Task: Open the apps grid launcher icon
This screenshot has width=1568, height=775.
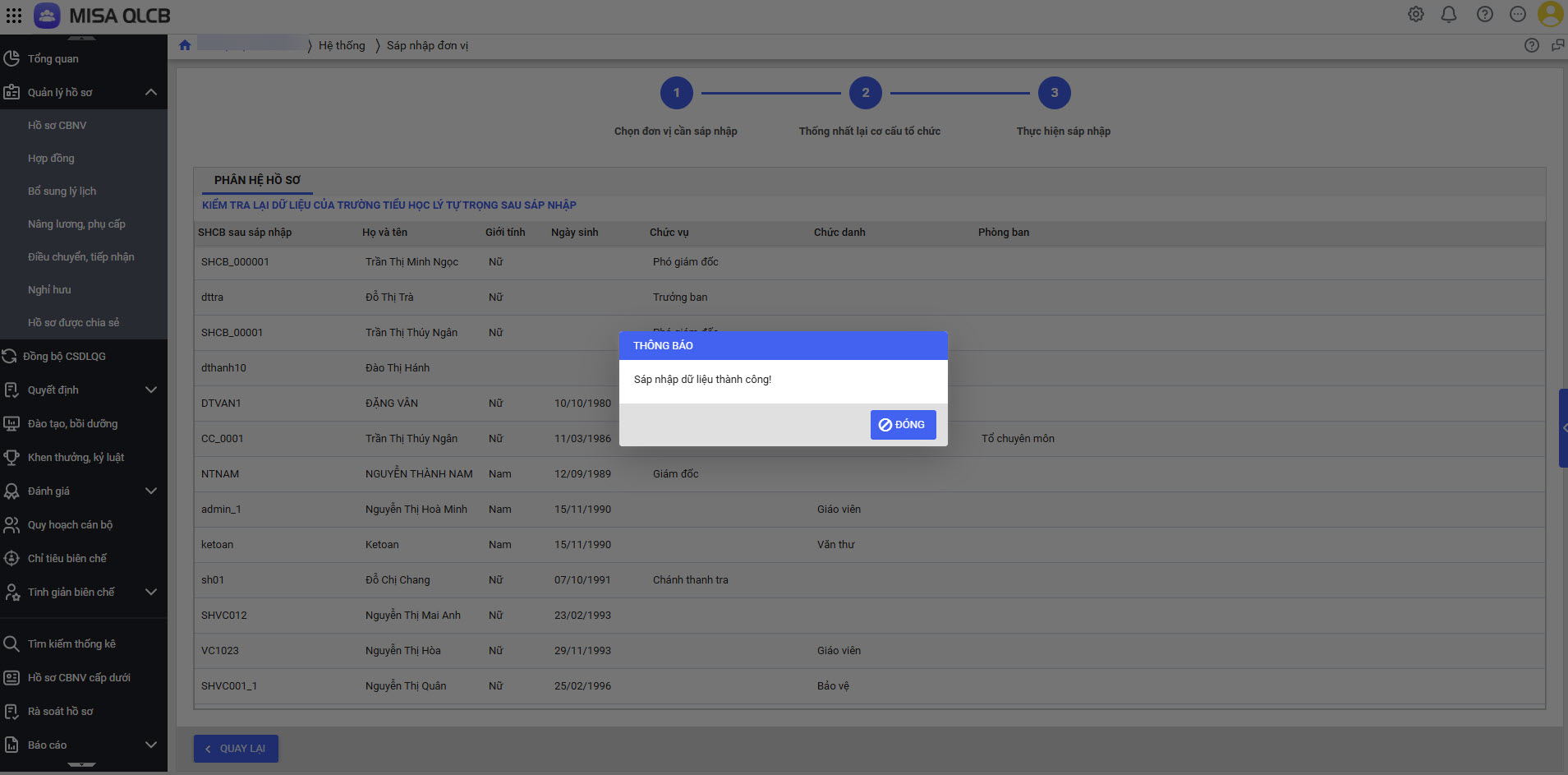Action: pyautogui.click(x=14, y=15)
